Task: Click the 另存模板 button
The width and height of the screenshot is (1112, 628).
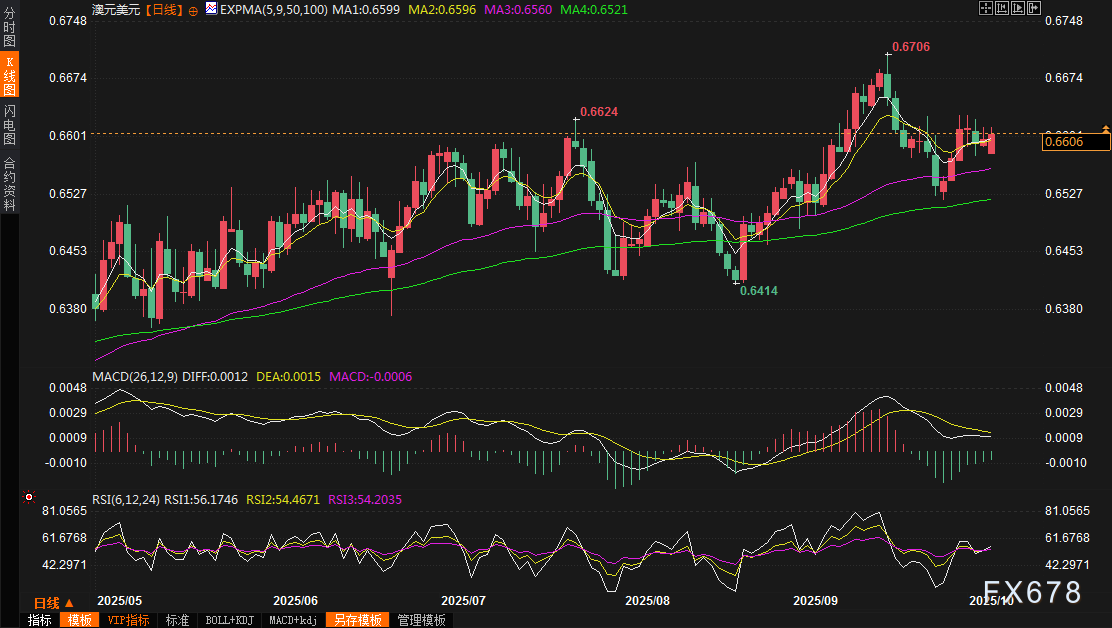Action: pyautogui.click(x=358, y=620)
